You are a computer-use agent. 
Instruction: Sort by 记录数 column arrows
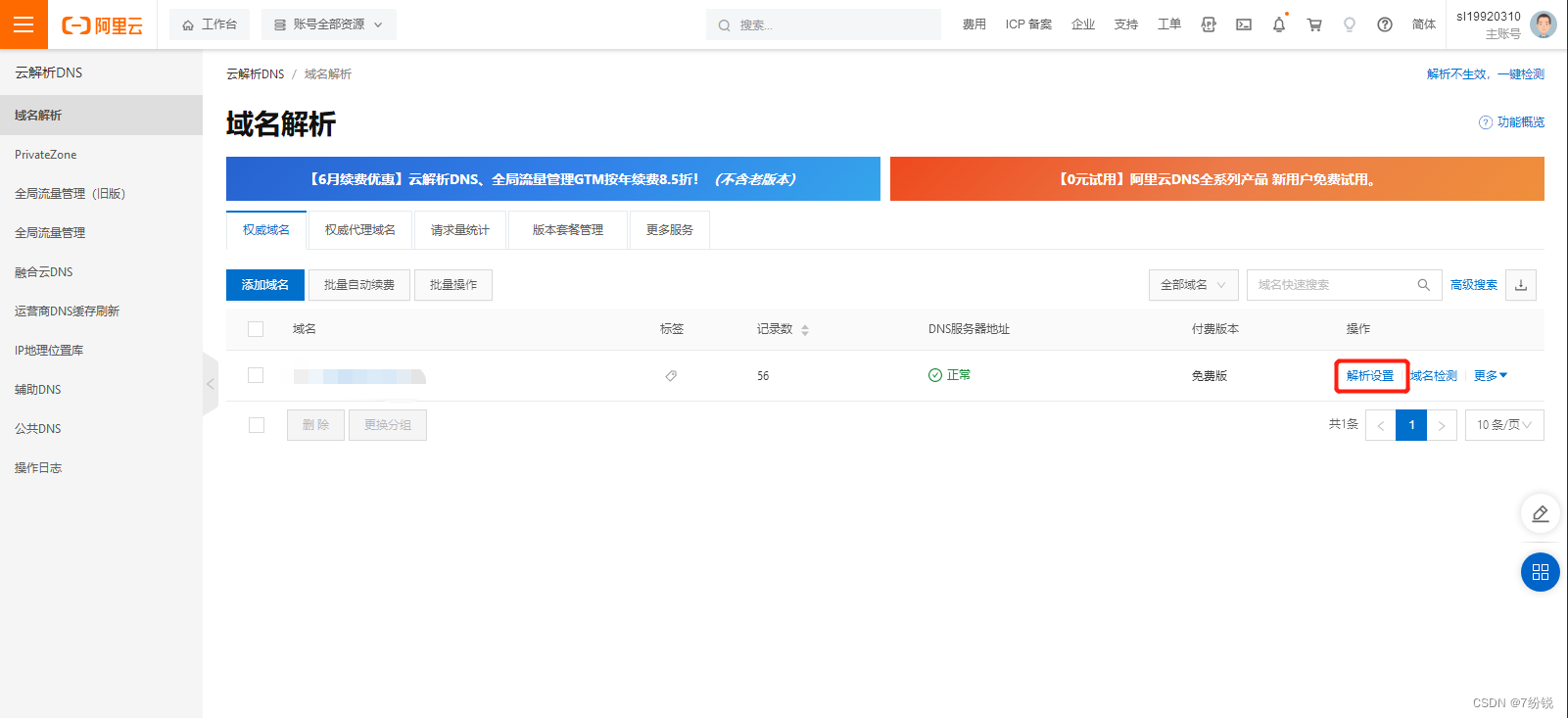(805, 330)
